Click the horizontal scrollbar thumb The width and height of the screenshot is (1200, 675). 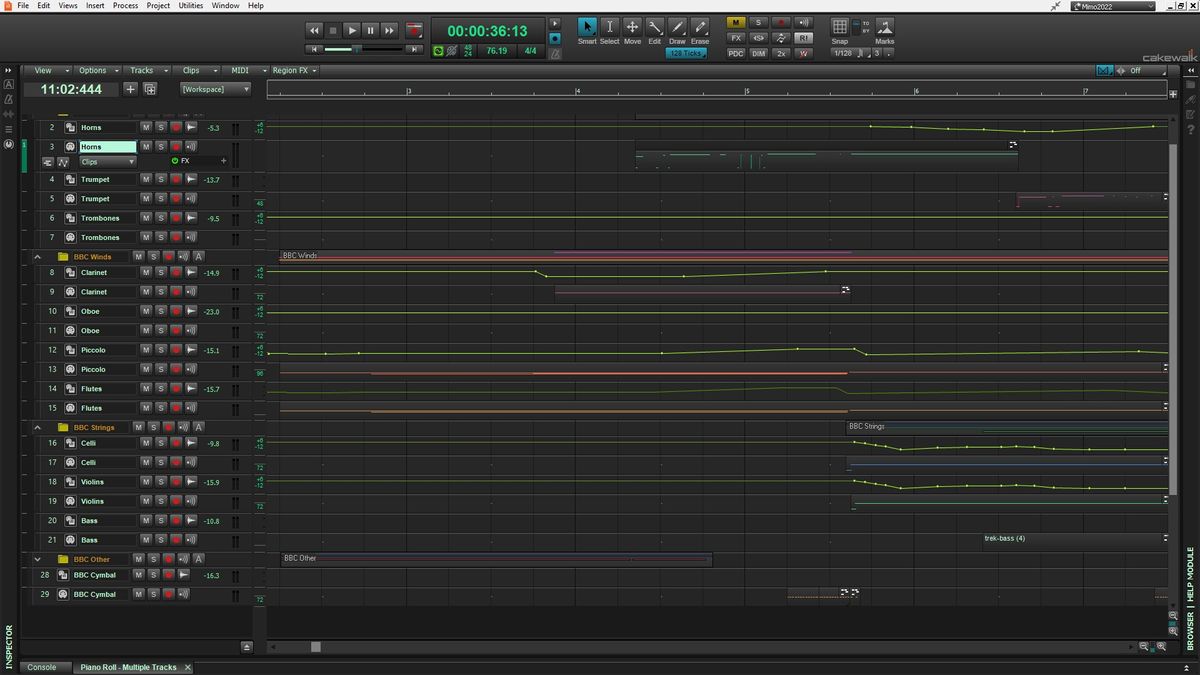click(x=316, y=647)
